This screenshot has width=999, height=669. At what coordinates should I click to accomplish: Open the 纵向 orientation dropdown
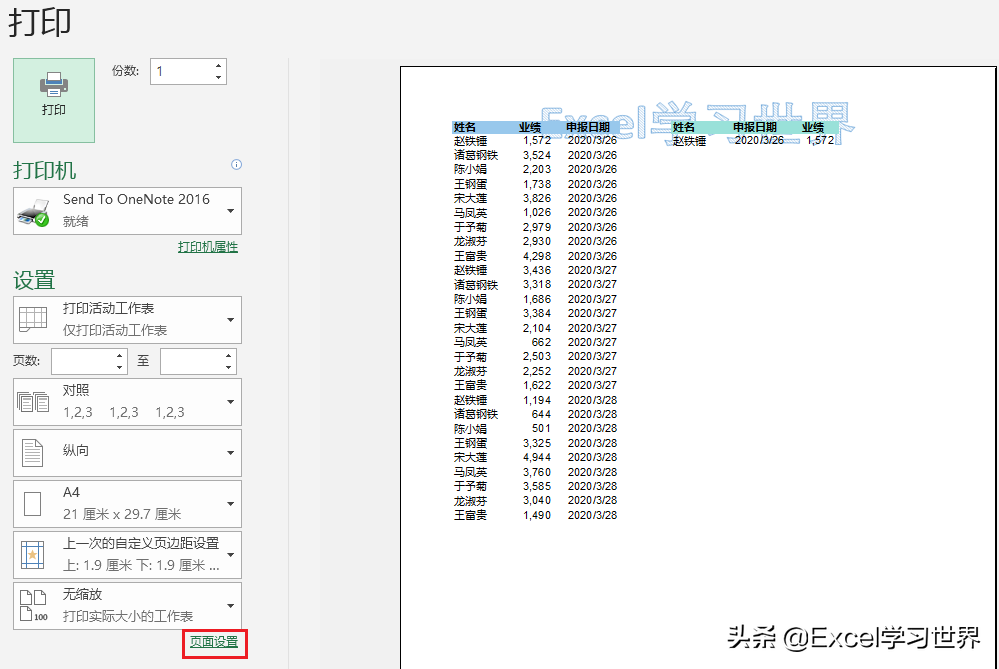(x=127, y=453)
